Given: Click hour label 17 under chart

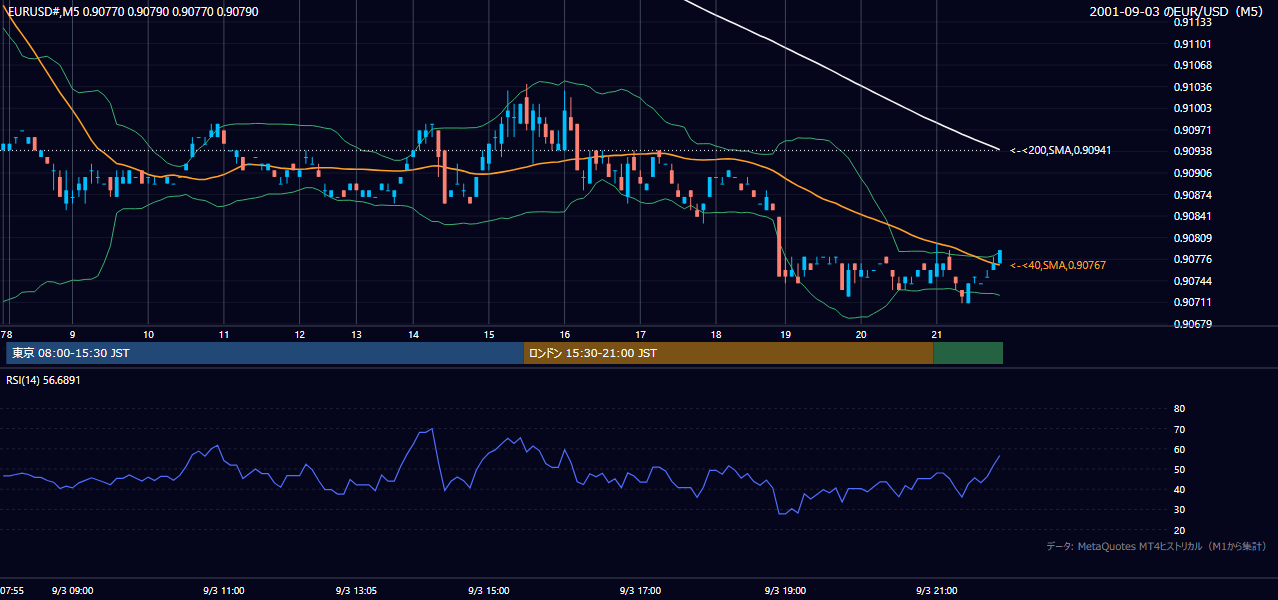Looking at the screenshot, I should click(640, 334).
